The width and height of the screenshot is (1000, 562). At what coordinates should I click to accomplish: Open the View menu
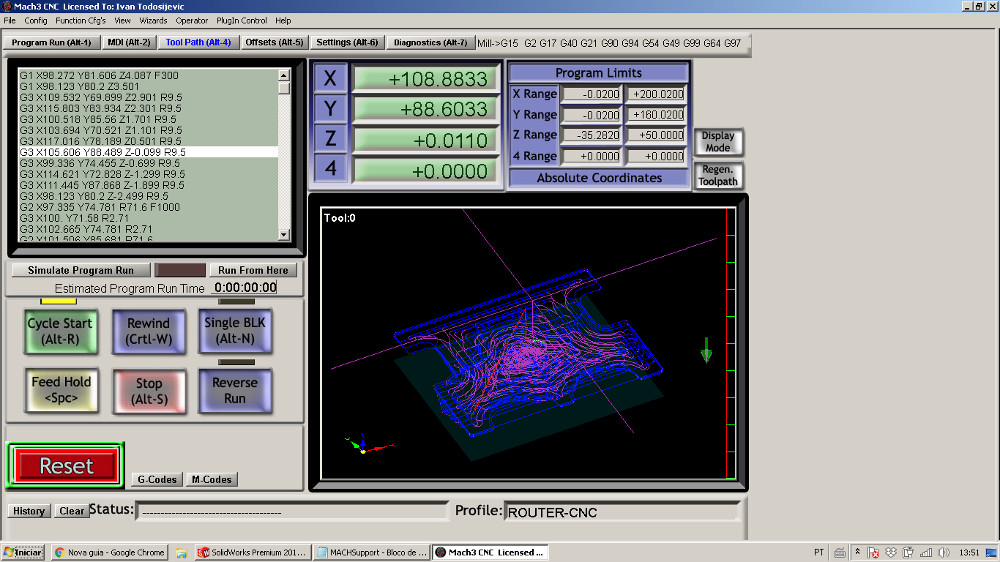(x=122, y=20)
